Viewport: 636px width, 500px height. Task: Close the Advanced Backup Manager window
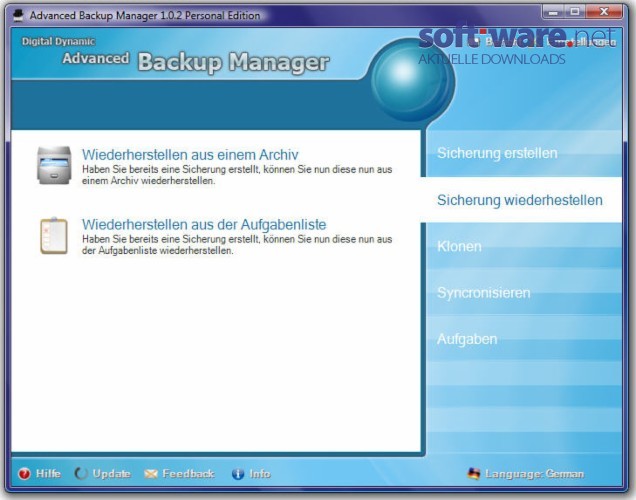pyautogui.click(x=604, y=12)
